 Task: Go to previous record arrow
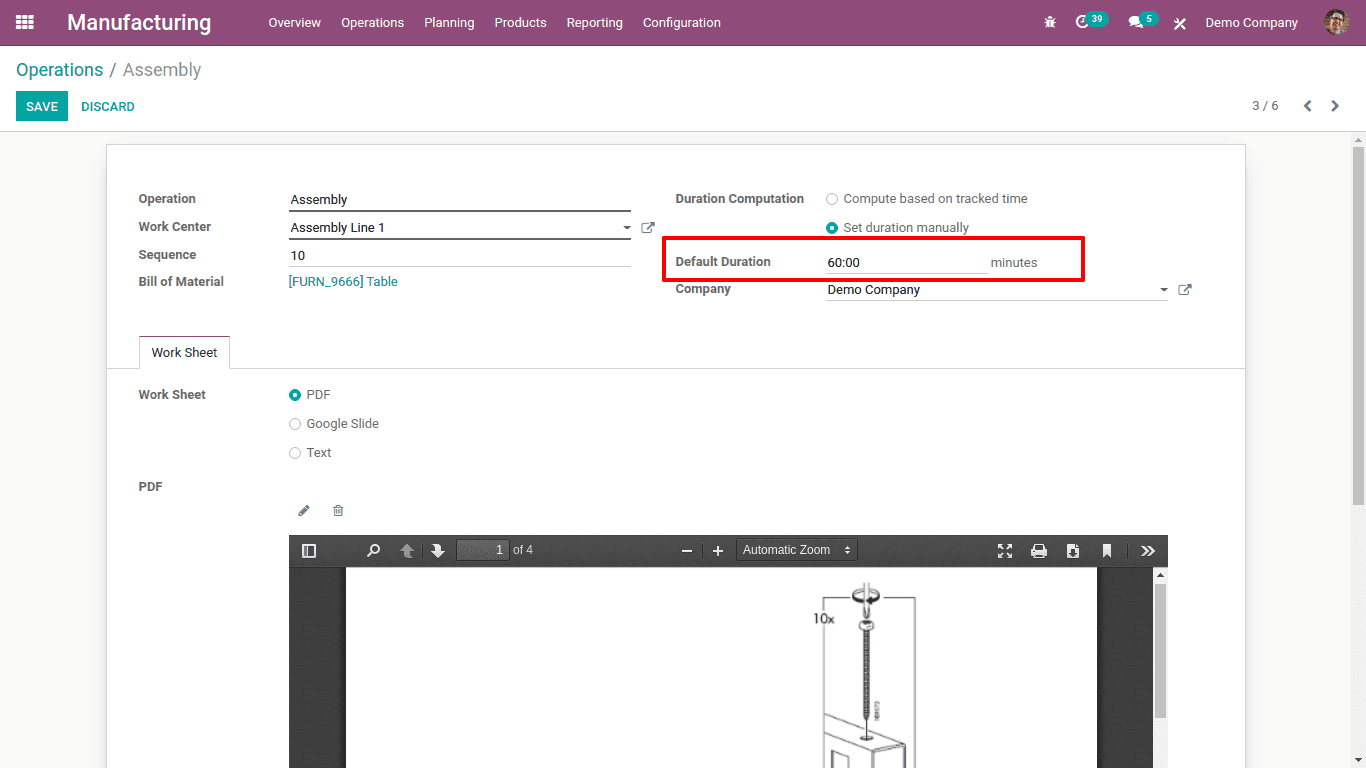pyautogui.click(x=1307, y=106)
